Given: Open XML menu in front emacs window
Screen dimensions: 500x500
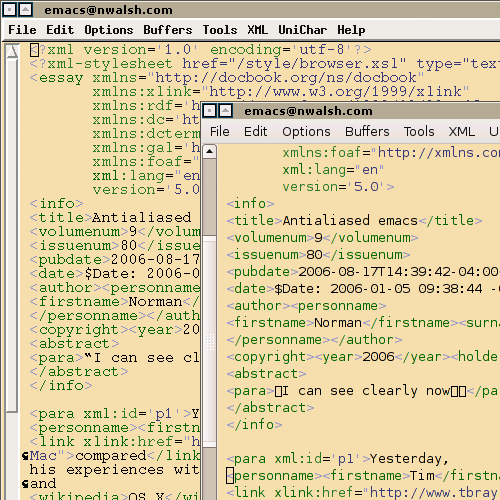Looking at the screenshot, I should tap(462, 132).
